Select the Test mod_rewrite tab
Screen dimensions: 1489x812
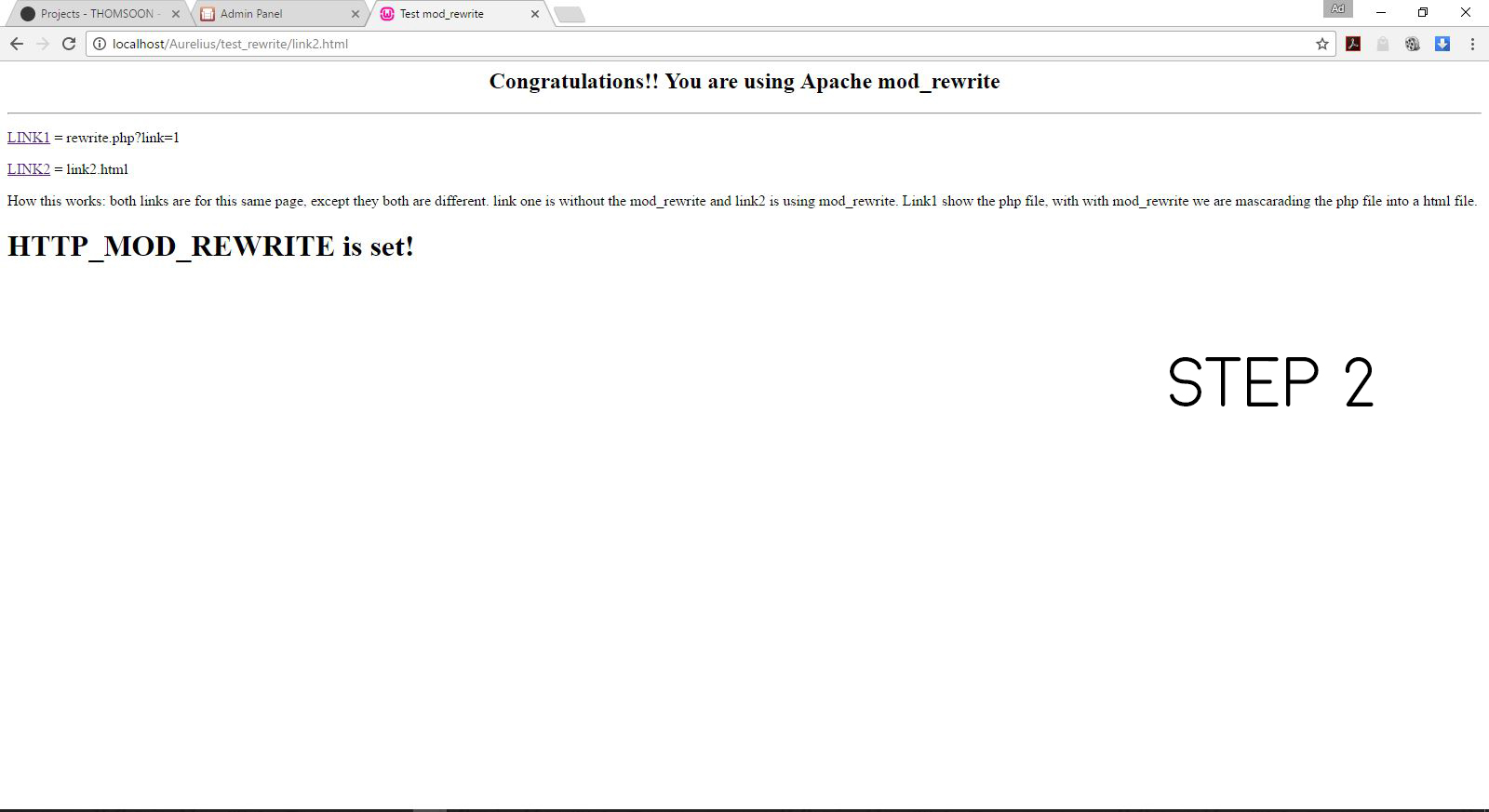coord(459,14)
